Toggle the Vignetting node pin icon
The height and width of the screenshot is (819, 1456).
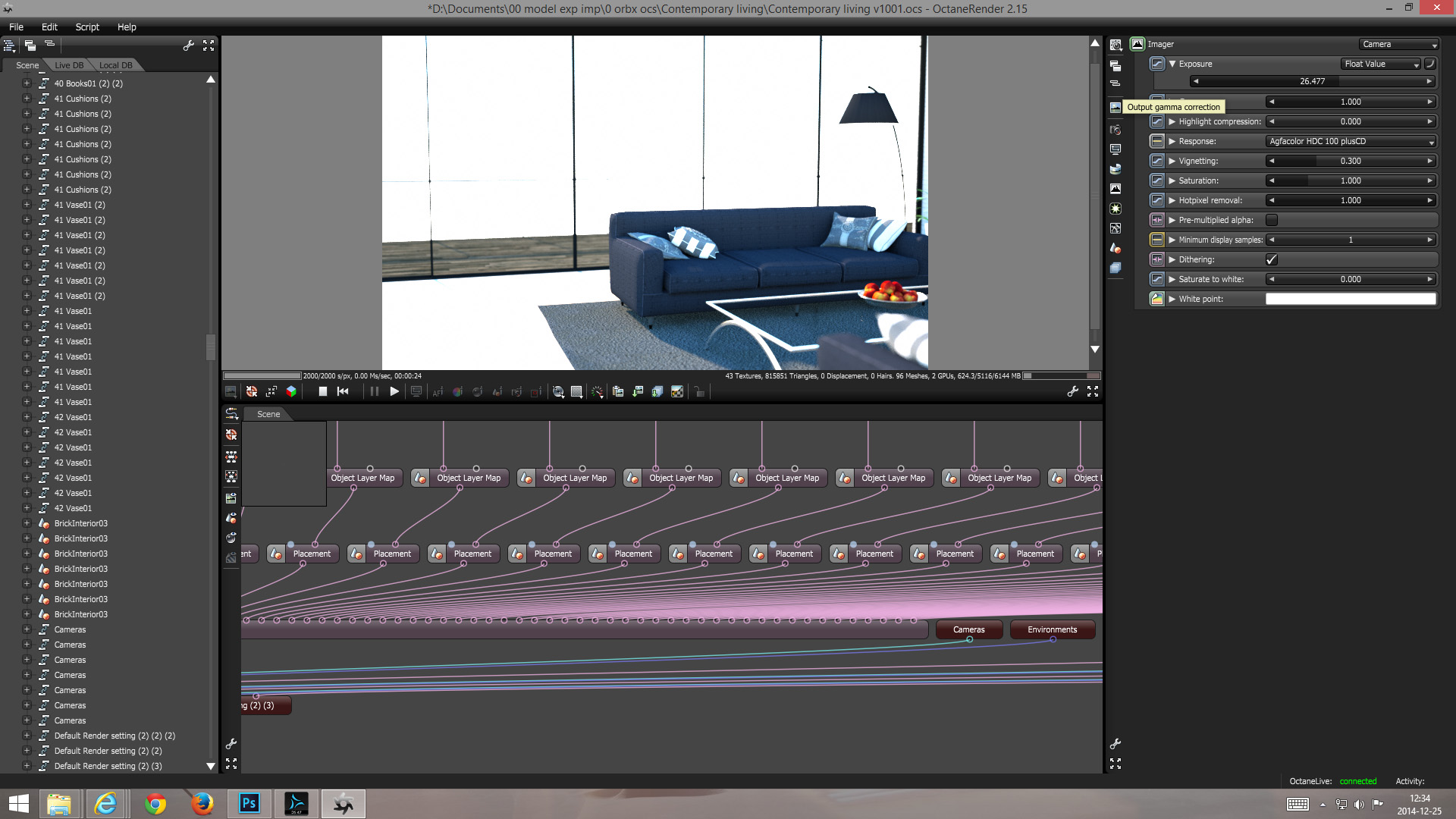pos(1156,161)
